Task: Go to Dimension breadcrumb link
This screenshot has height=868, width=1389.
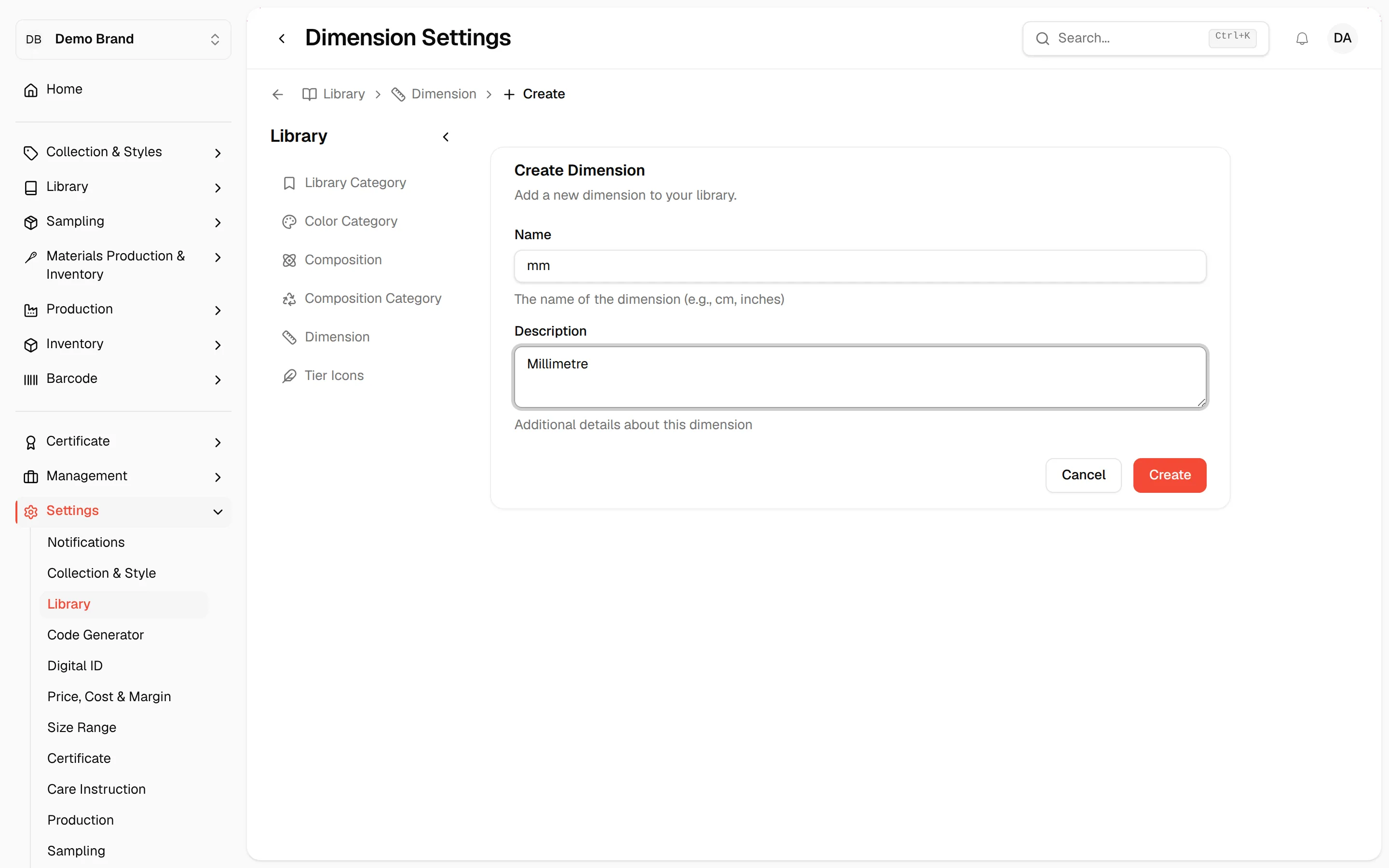Action: 434,94
